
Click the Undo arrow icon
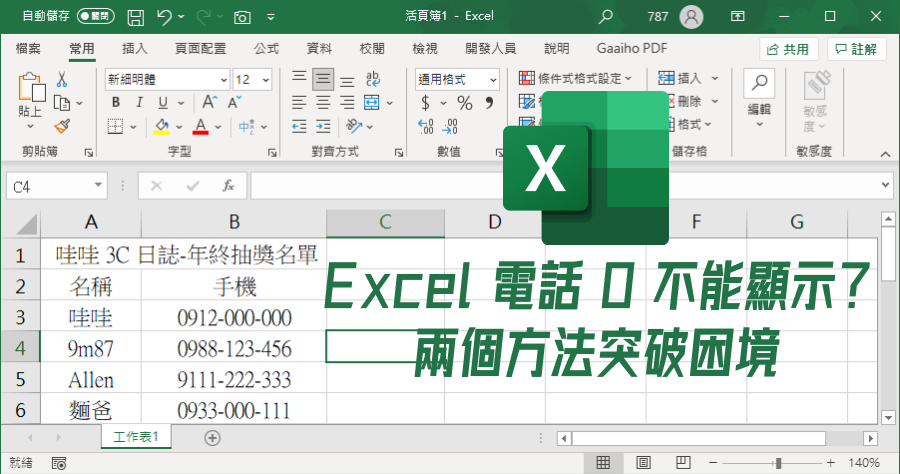coord(164,17)
